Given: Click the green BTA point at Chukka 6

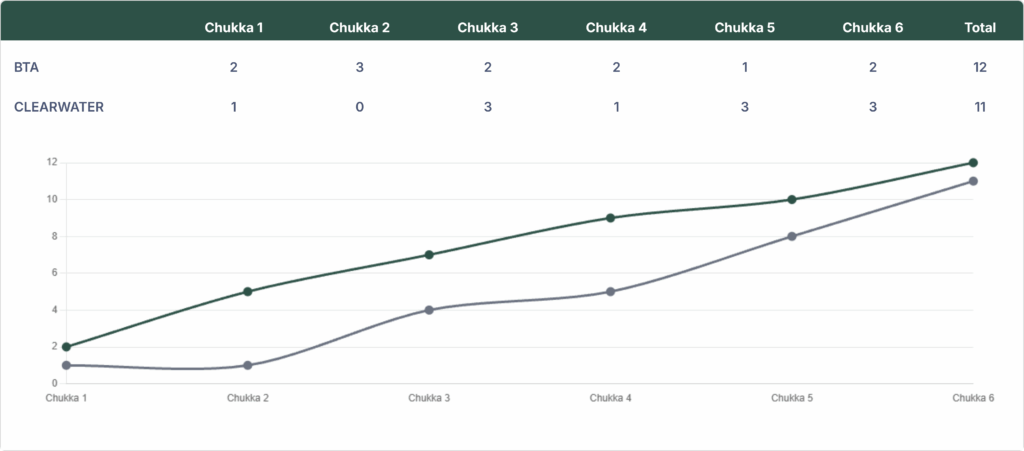Looking at the screenshot, I should [x=973, y=163].
